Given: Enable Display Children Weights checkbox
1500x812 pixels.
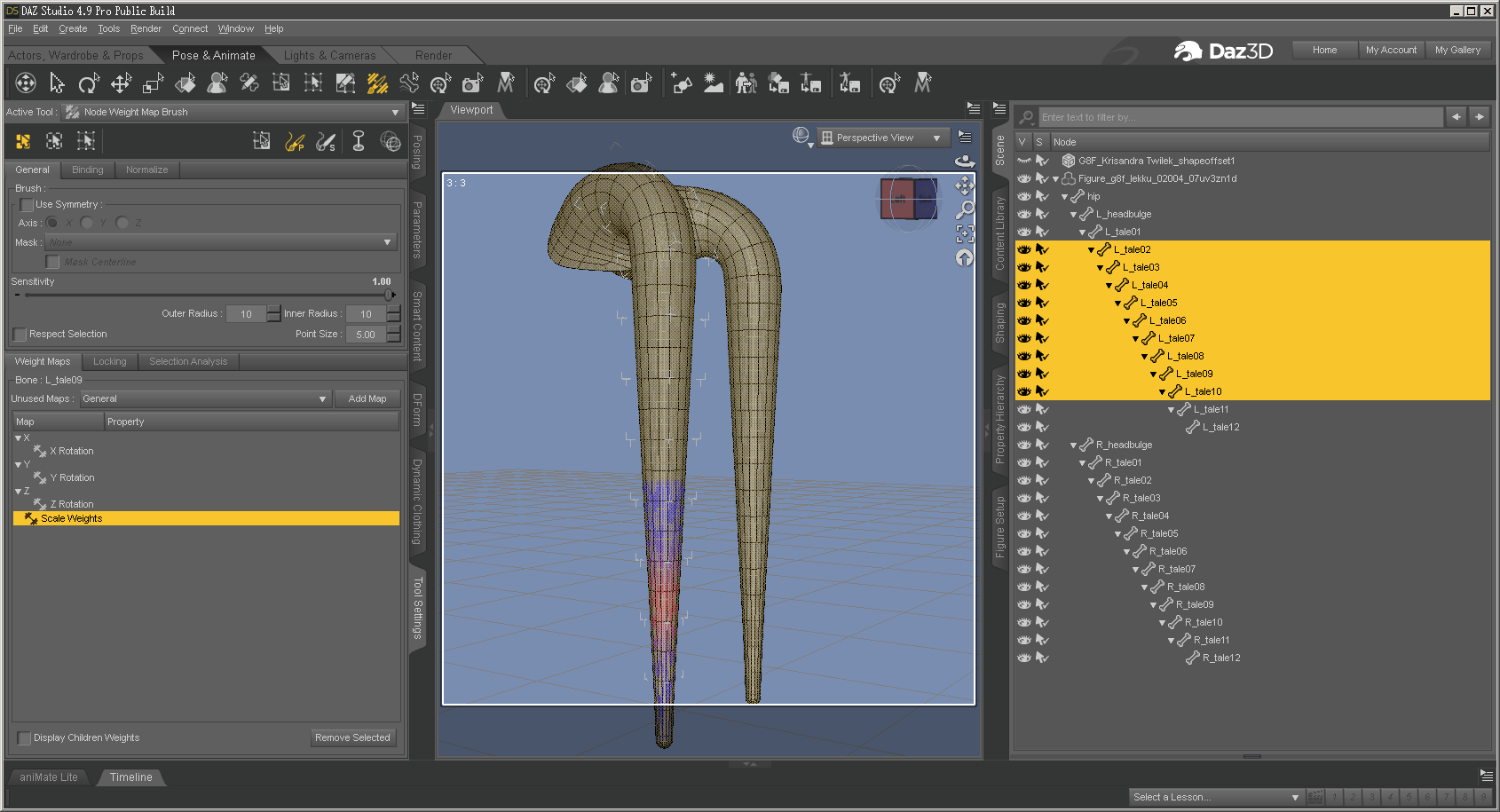Looking at the screenshot, I should point(24,738).
